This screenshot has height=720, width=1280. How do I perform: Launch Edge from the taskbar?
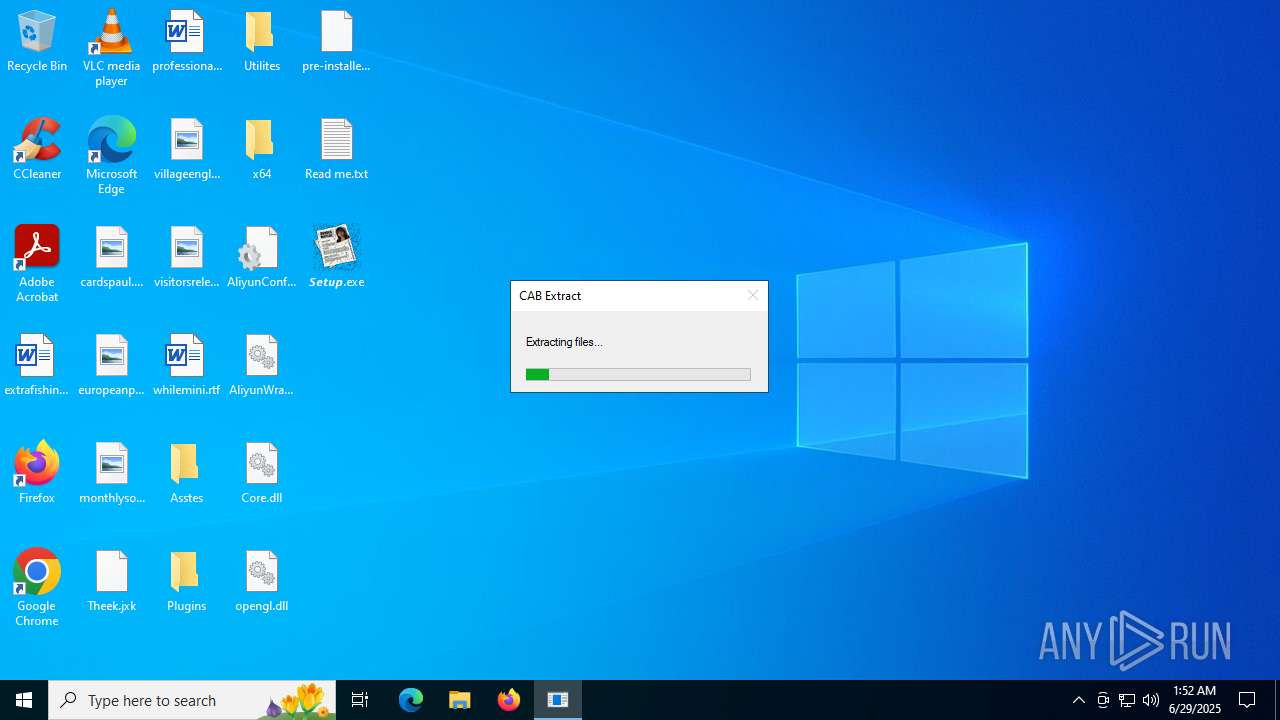pyautogui.click(x=411, y=700)
